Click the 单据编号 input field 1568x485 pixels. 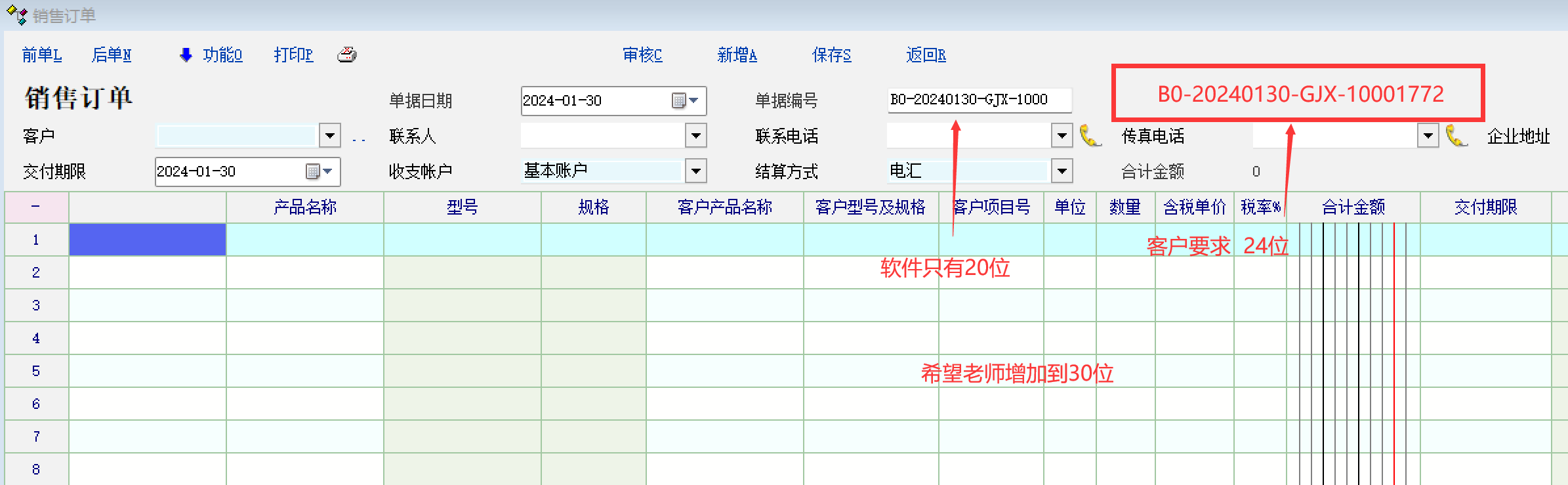click(x=978, y=100)
